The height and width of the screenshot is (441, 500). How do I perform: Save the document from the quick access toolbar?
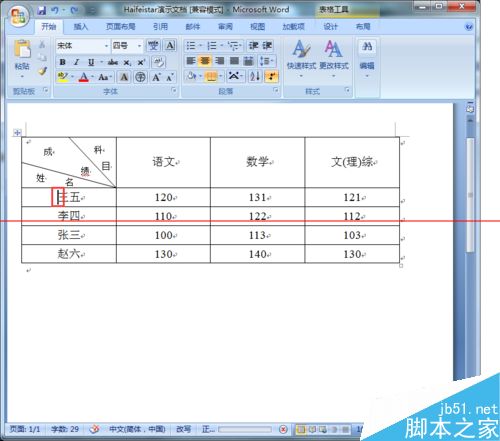[x=42, y=10]
